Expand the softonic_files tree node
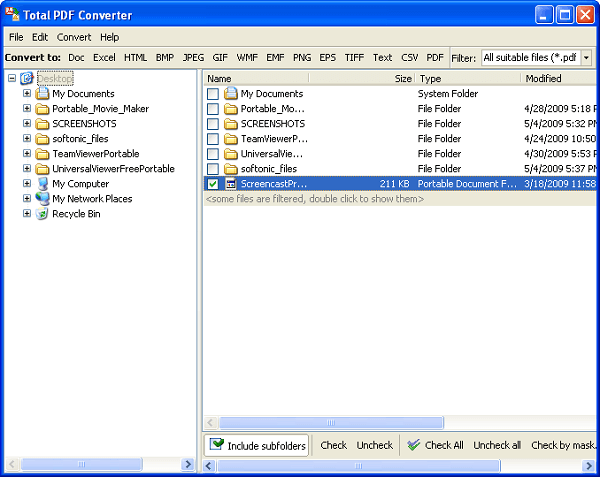 point(27,138)
